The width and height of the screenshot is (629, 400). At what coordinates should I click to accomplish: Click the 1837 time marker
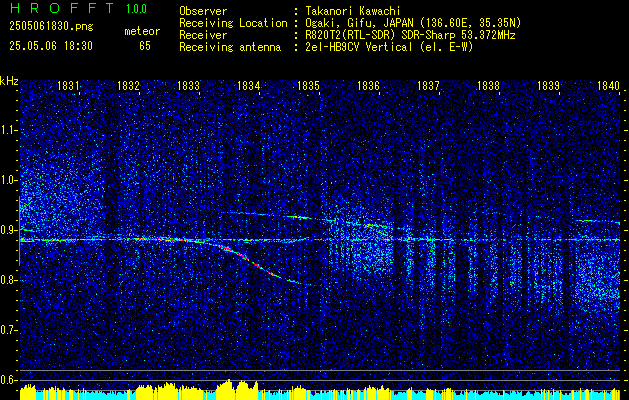pos(428,85)
